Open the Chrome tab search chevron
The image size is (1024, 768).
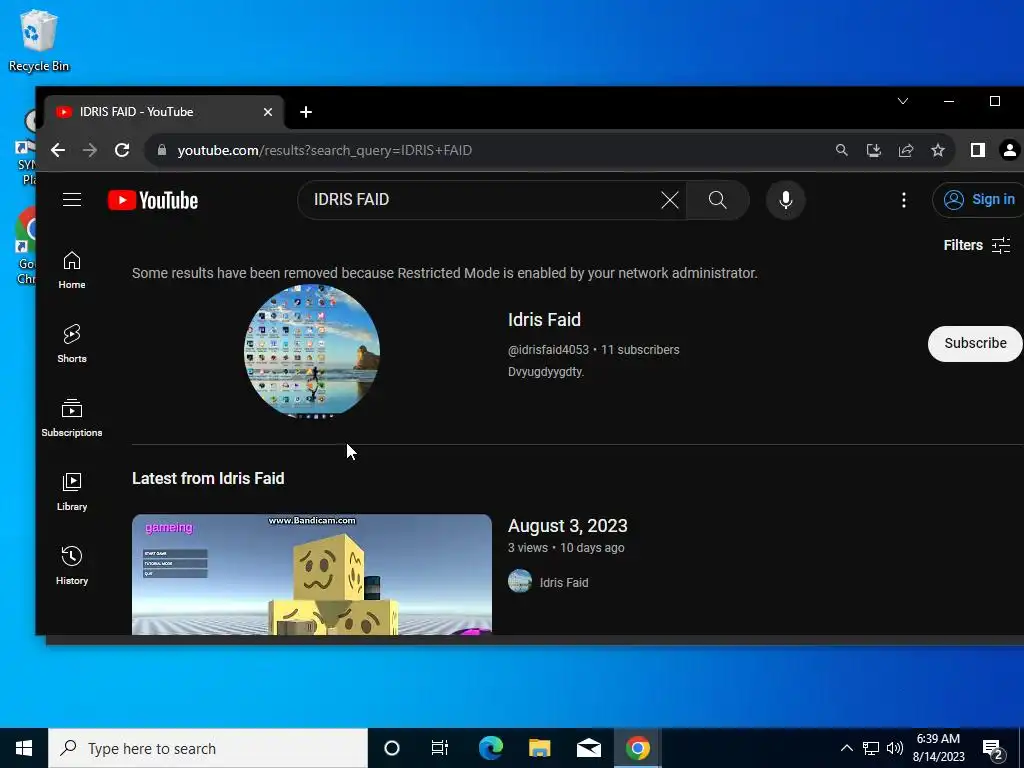click(x=903, y=101)
